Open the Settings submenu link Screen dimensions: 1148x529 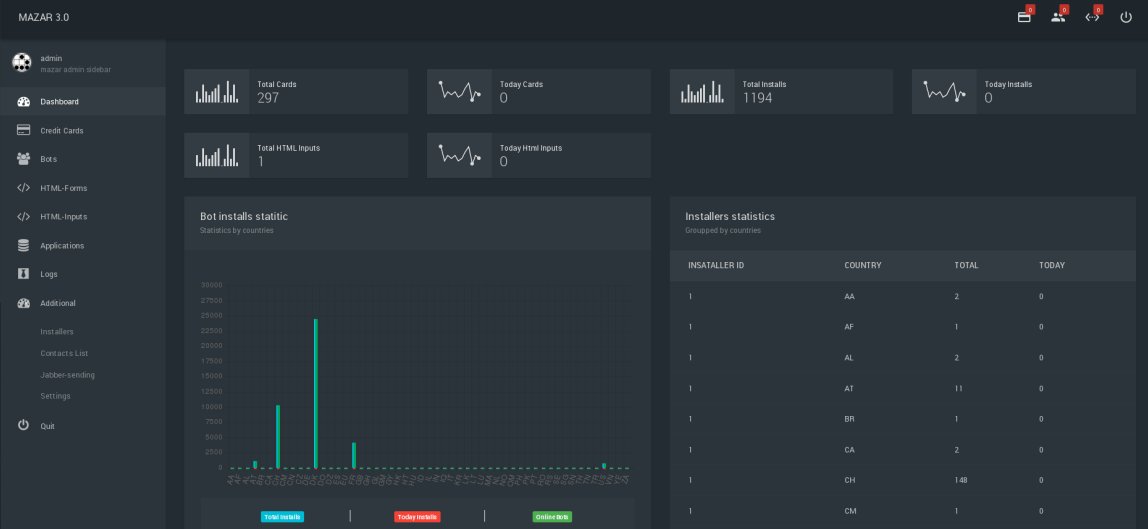click(55, 396)
